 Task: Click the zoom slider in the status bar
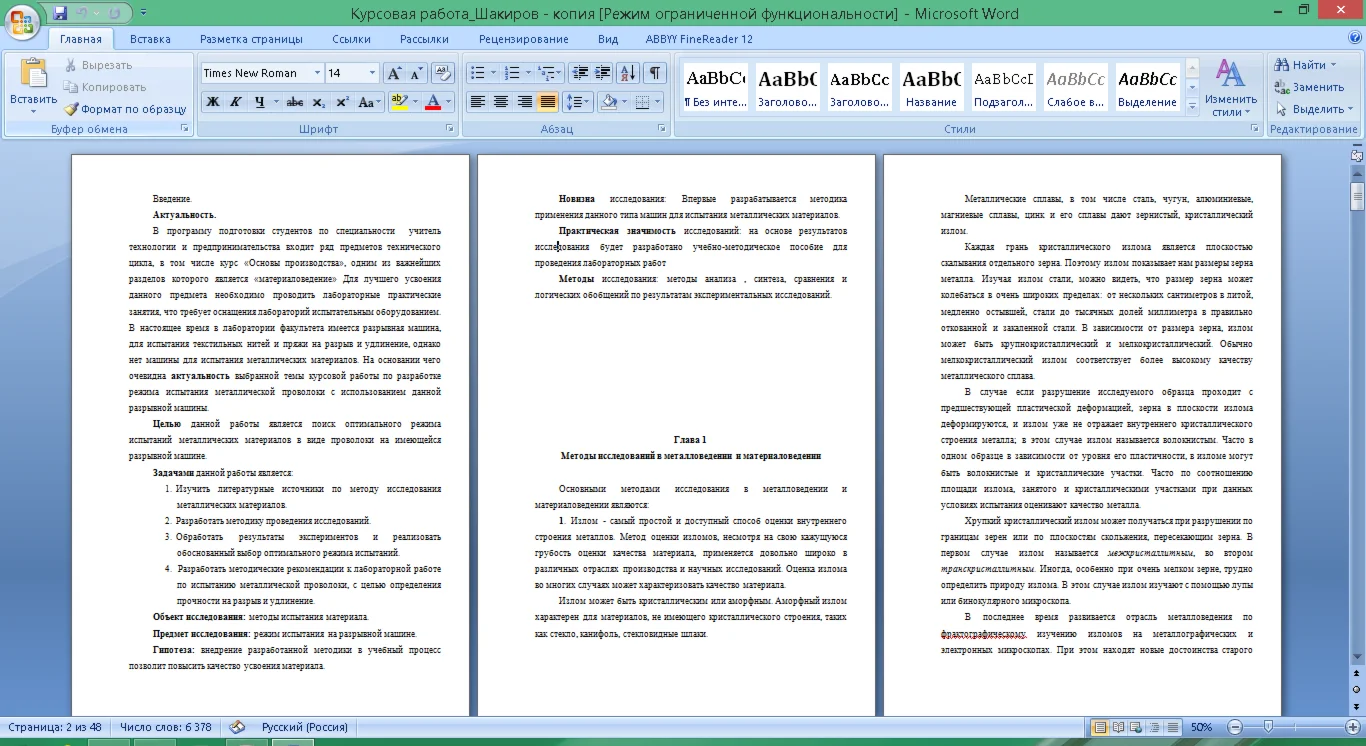pos(1268,727)
